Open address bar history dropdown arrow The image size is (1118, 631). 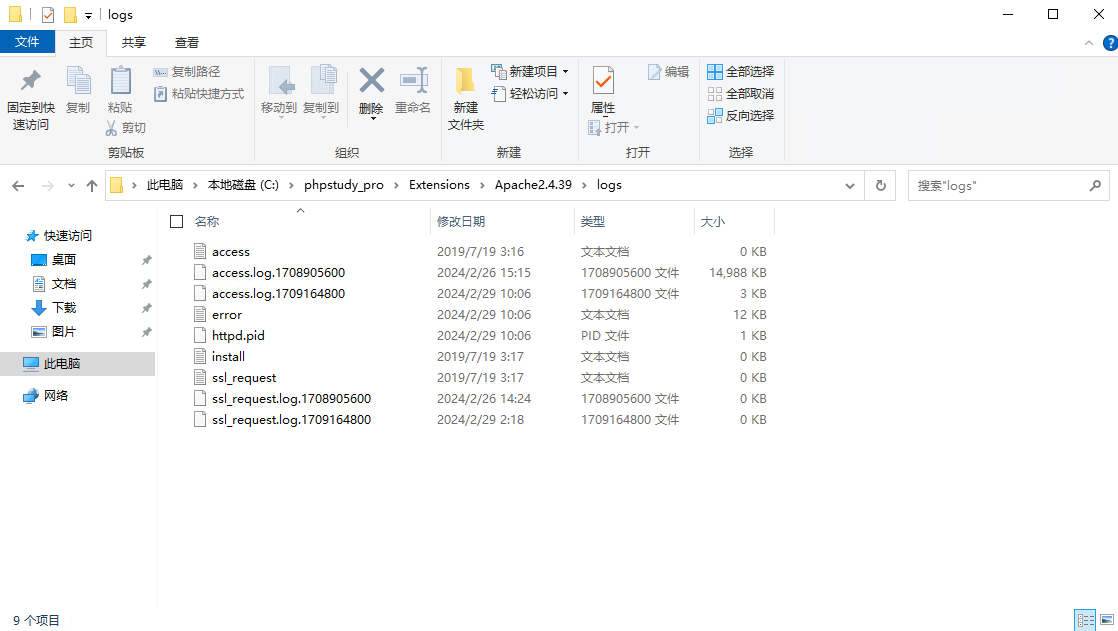pyautogui.click(x=849, y=185)
